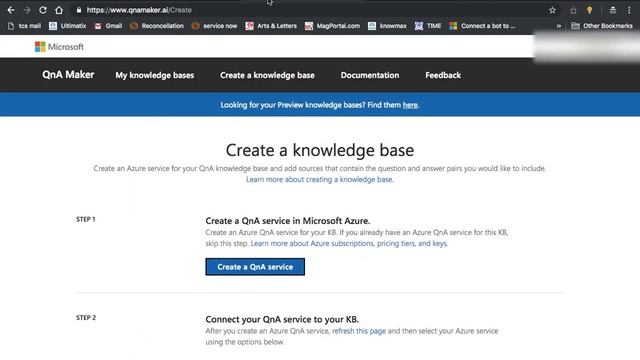Click the STEP 2 label
Viewport: 640px width, 360px height.
(86, 318)
